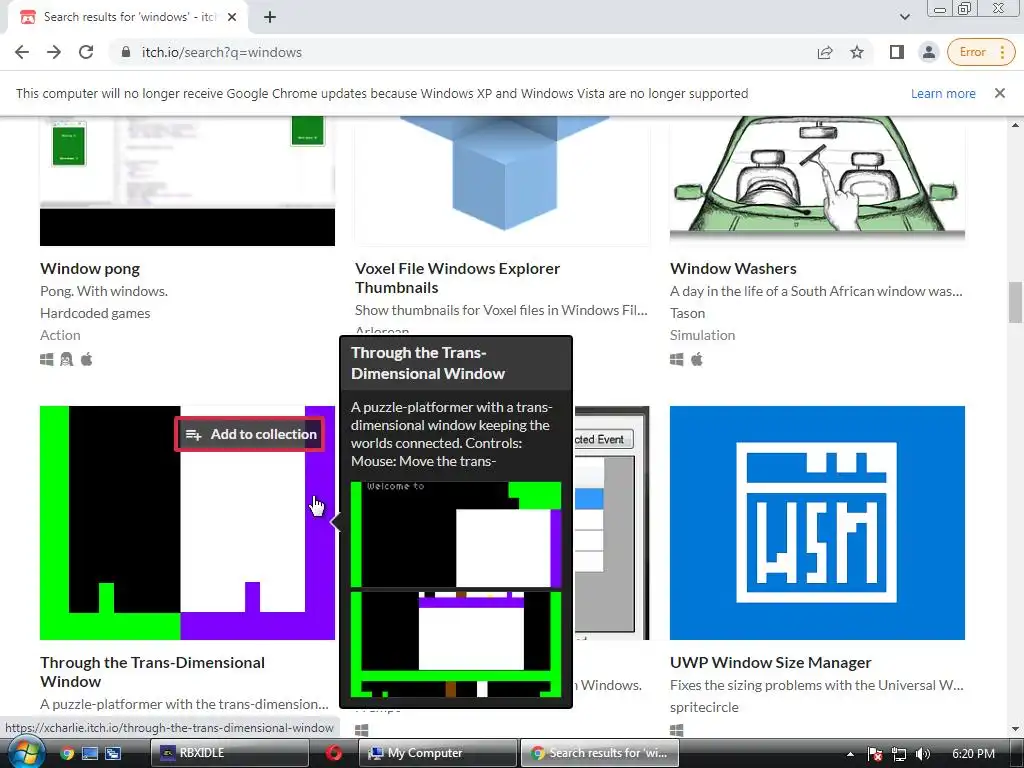Screen dimensions: 1024x768
Task: Open a new browser tab
Action: (x=270, y=18)
